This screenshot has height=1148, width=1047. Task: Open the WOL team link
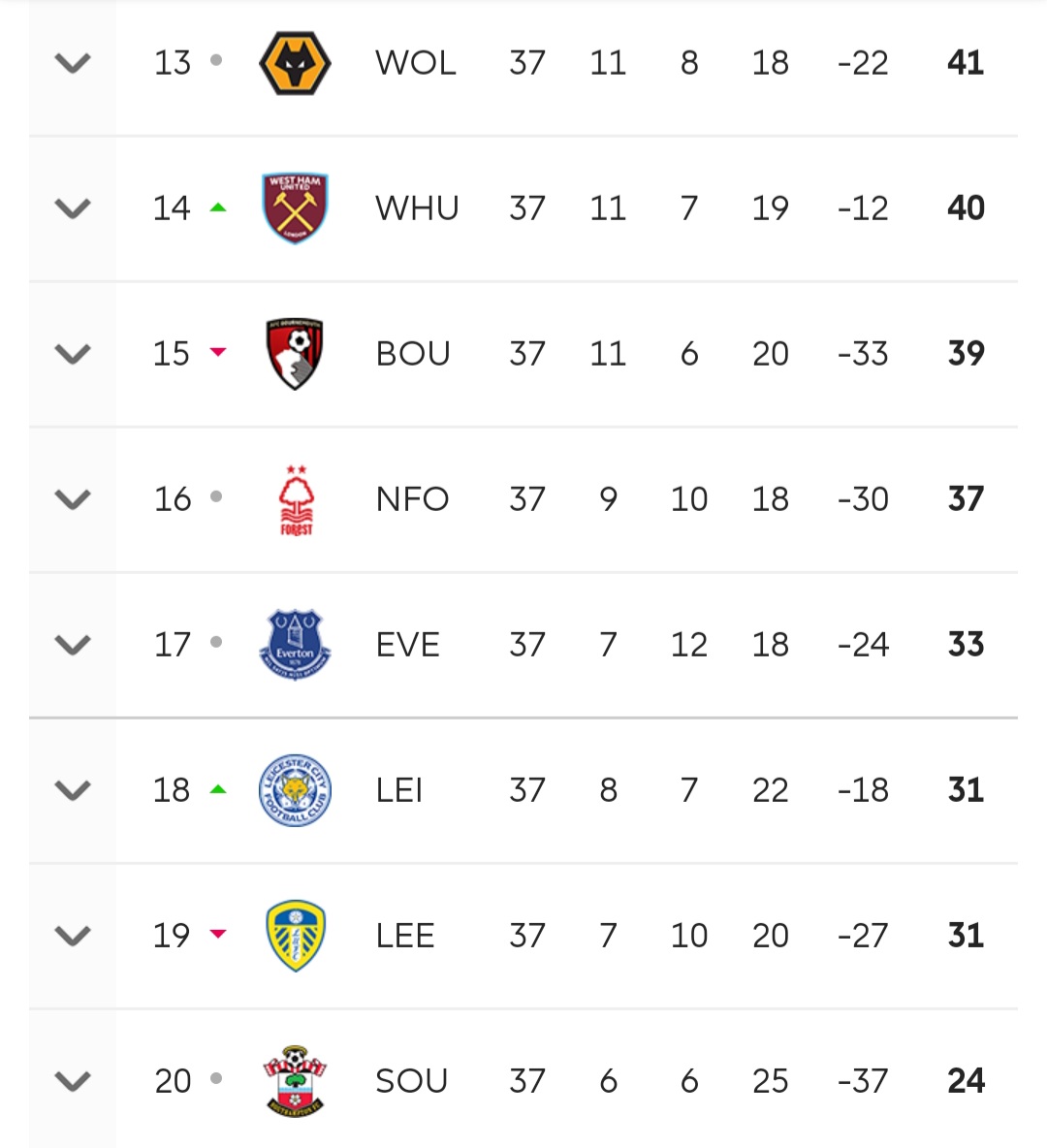point(415,63)
